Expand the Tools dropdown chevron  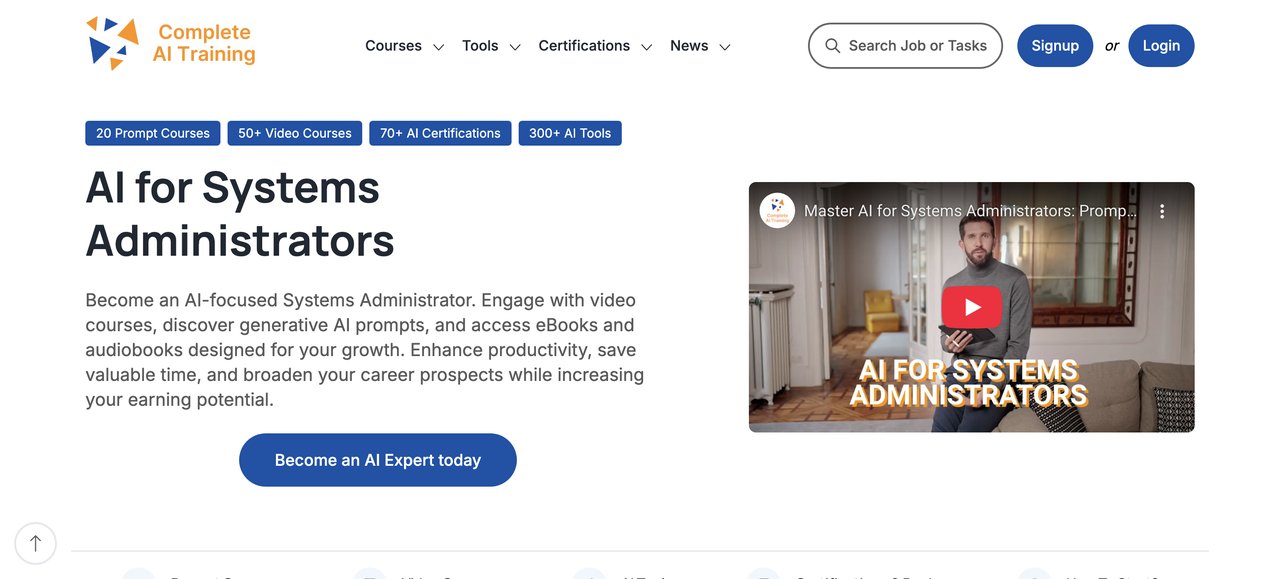pos(515,47)
